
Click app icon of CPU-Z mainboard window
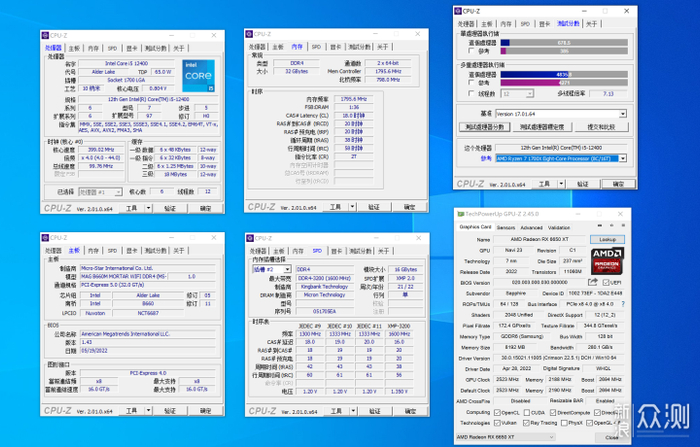click(x=45, y=238)
